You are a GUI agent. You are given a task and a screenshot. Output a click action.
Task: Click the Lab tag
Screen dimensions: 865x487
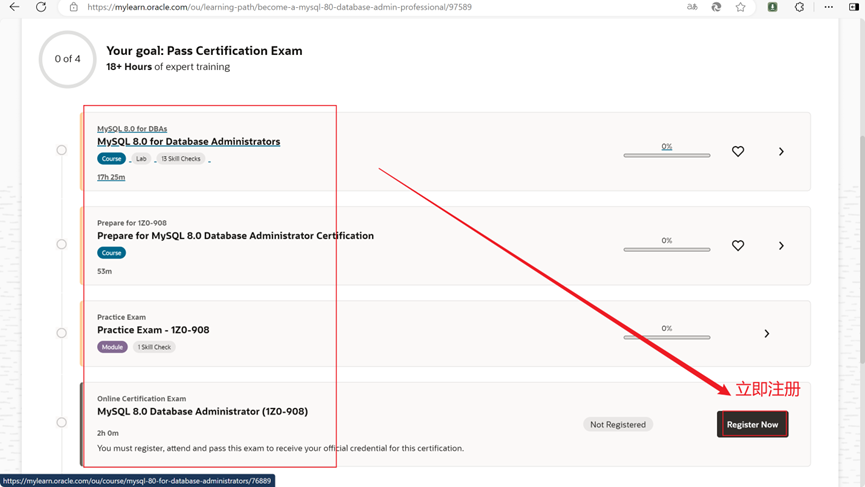pyautogui.click(x=141, y=158)
